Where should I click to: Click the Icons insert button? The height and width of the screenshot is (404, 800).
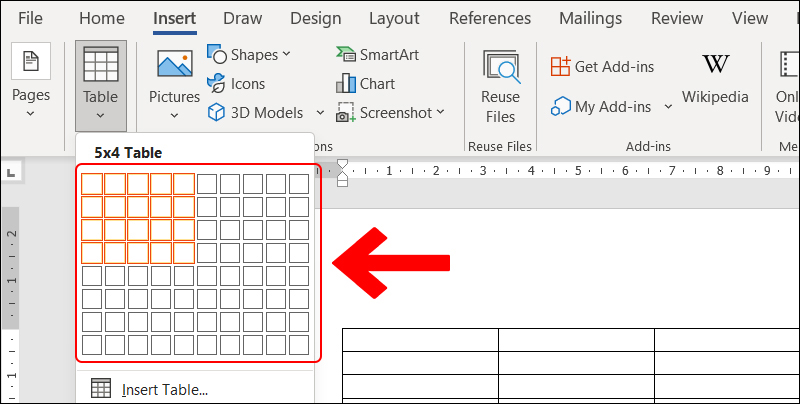(236, 84)
